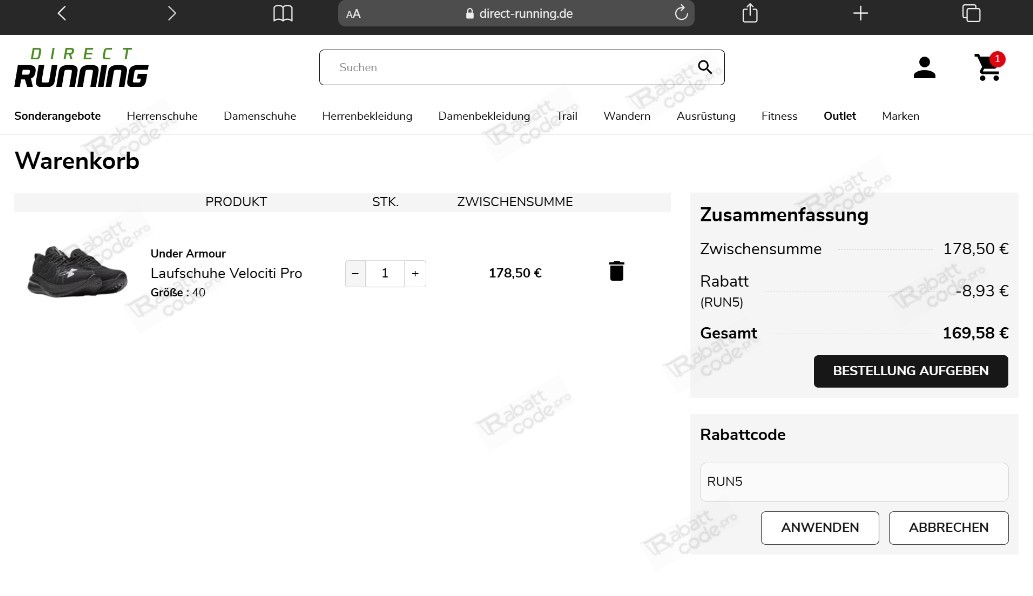The width and height of the screenshot is (1033, 596).
Task: Open the user account icon
Action: 924,67
